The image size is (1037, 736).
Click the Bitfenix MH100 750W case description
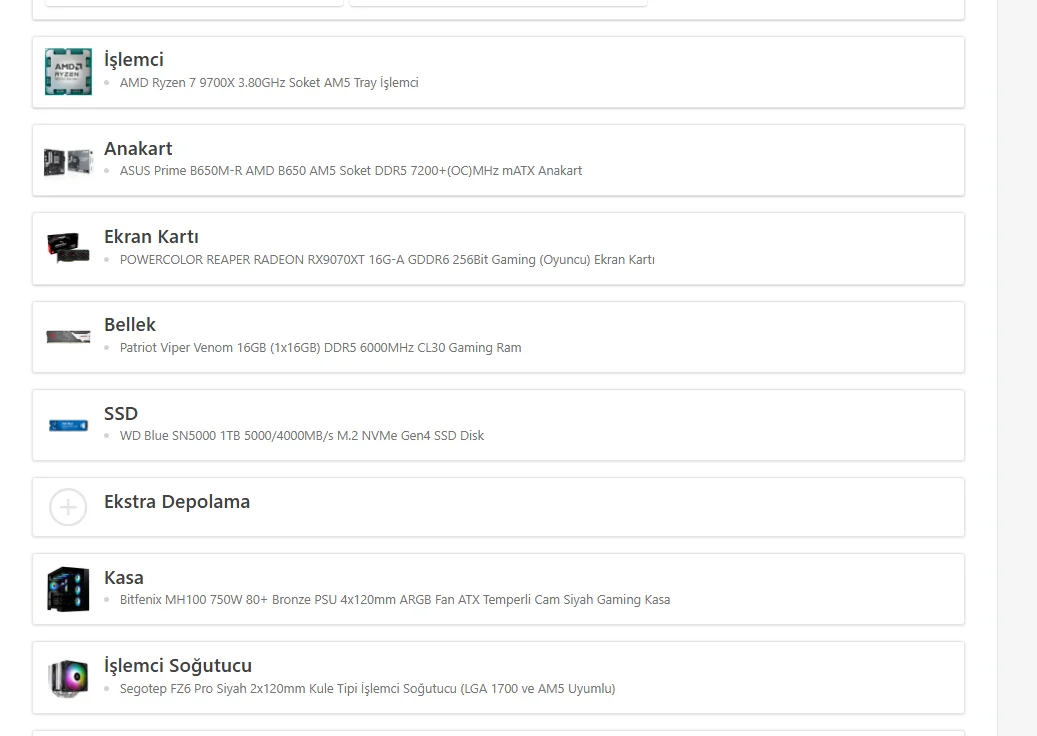pyautogui.click(x=395, y=600)
